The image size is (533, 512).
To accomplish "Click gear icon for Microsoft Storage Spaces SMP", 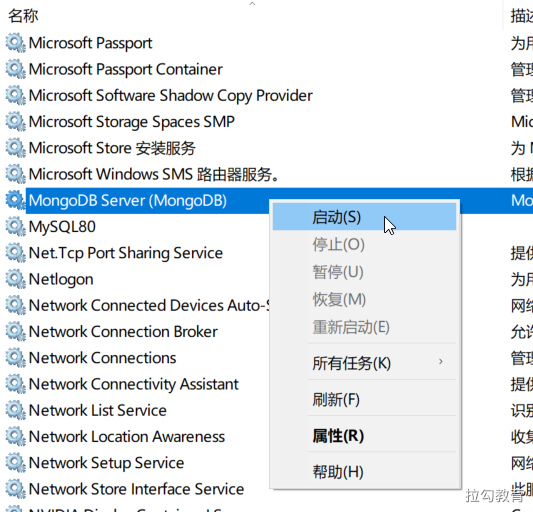I will (16, 121).
